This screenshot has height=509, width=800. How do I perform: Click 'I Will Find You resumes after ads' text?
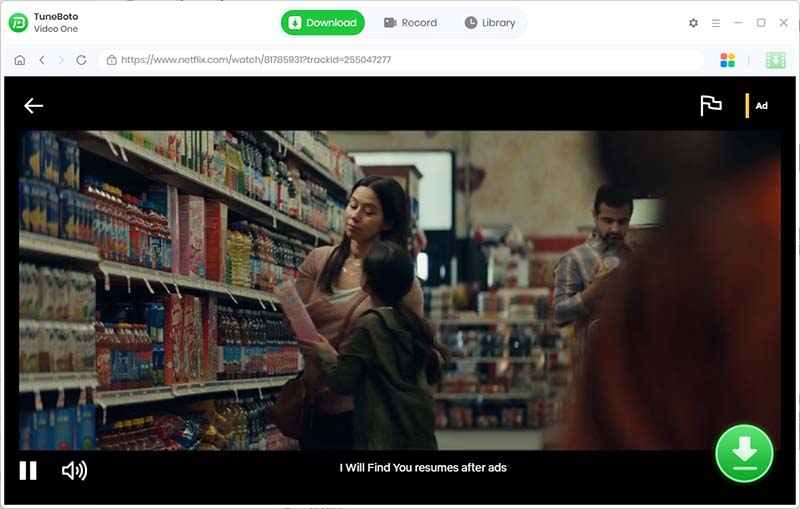423,468
